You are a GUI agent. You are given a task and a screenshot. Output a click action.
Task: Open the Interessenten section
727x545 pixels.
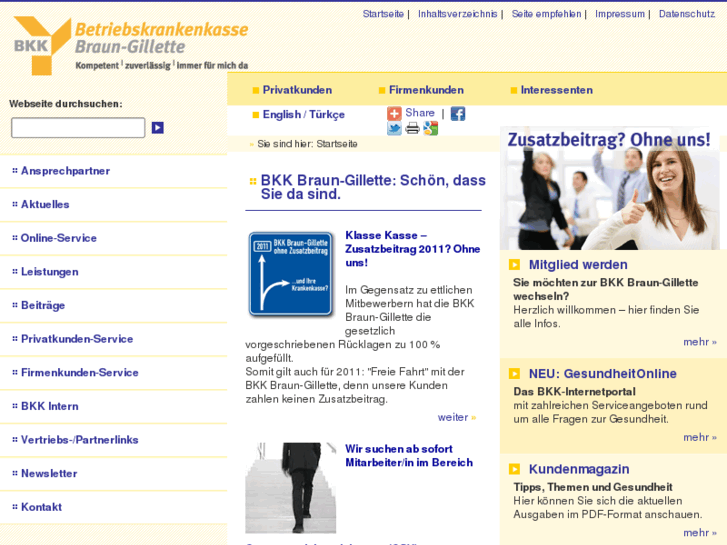coord(556,90)
